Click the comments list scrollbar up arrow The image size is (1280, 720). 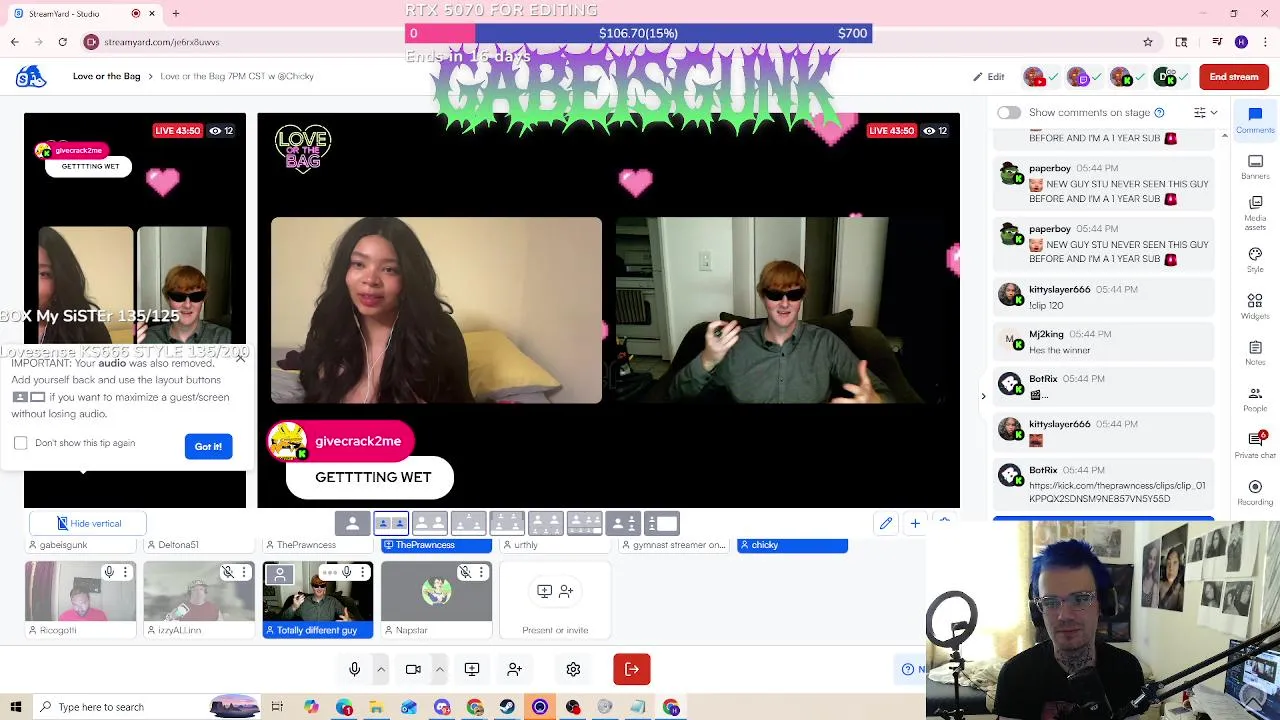pos(1224,135)
